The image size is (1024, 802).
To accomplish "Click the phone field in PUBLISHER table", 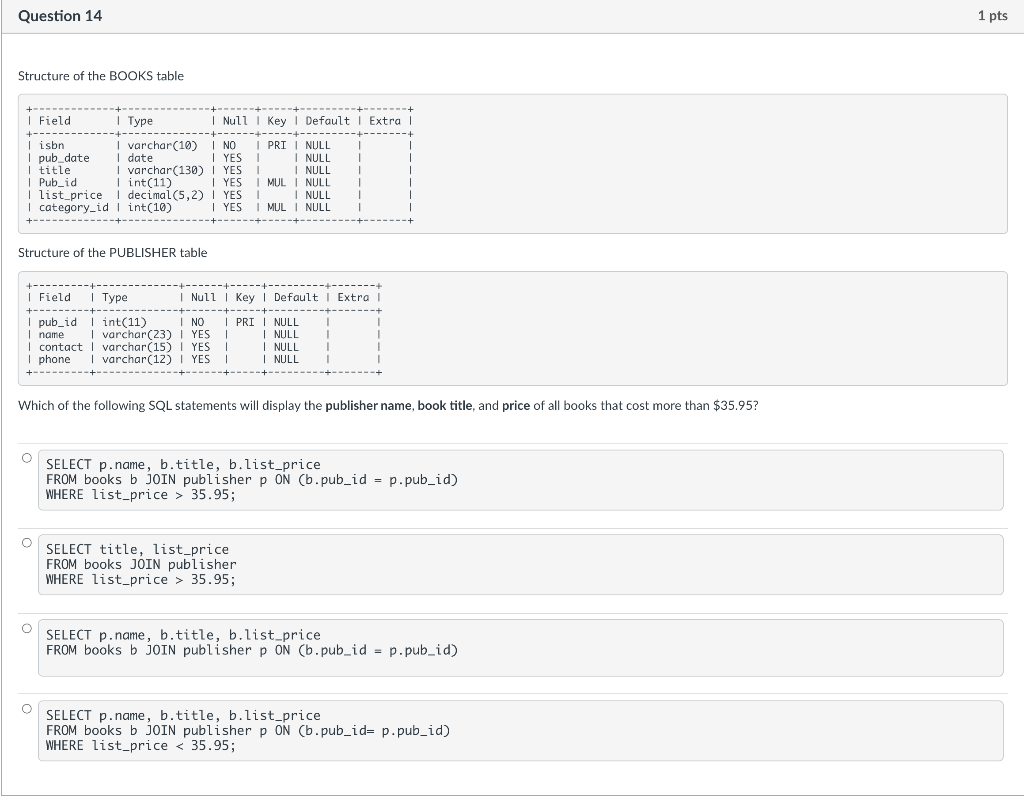I will click(x=54, y=359).
